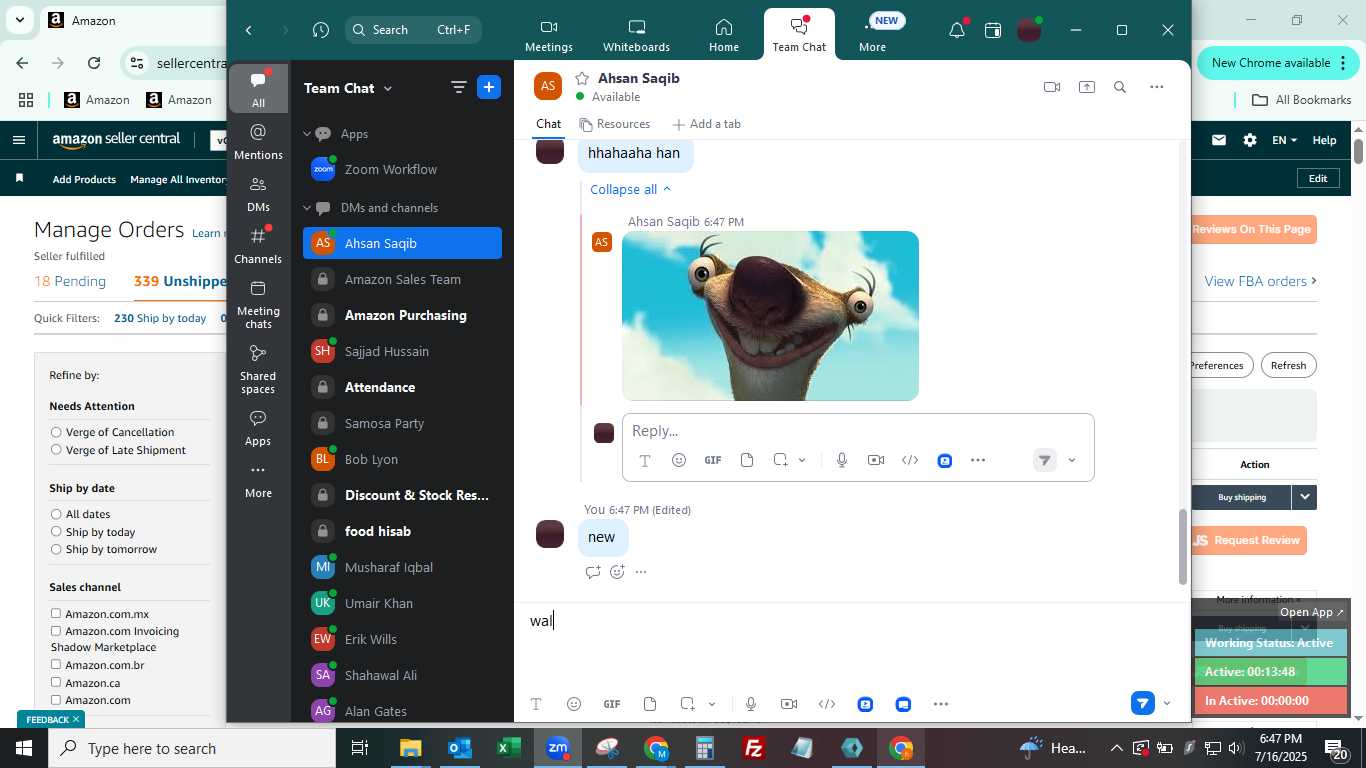Click the Refresh button in Seller Central
This screenshot has height=768, width=1366.
[1288, 365]
